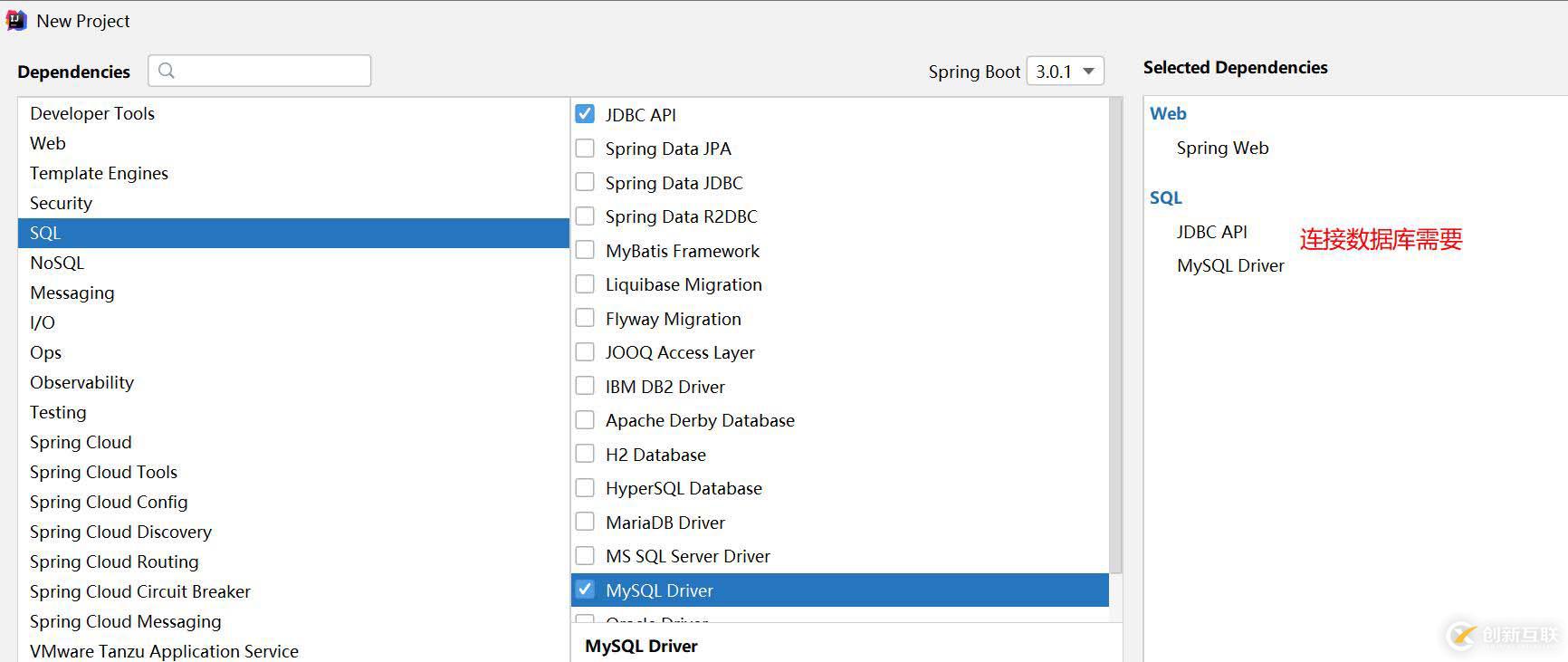The width and height of the screenshot is (1568, 662).
Task: Select the NoSQL category
Action: 57,263
